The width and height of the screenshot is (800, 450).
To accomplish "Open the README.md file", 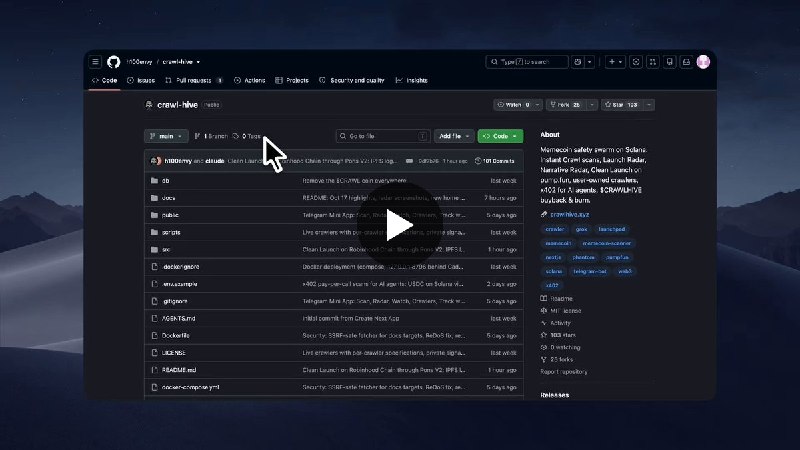I will [x=179, y=370].
